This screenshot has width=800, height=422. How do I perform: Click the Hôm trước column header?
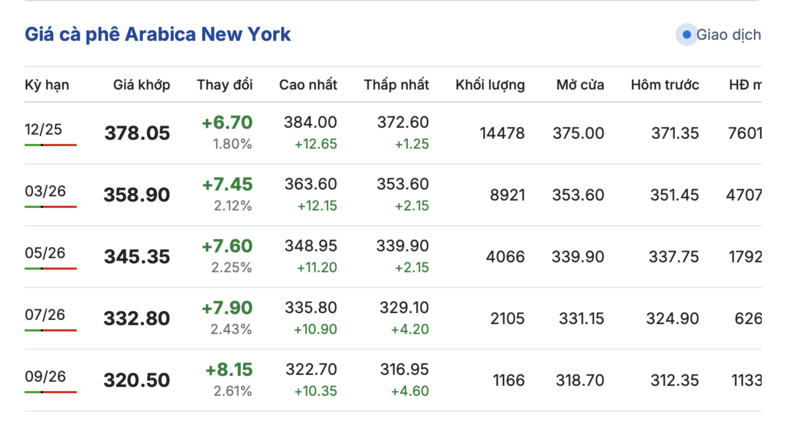665,85
